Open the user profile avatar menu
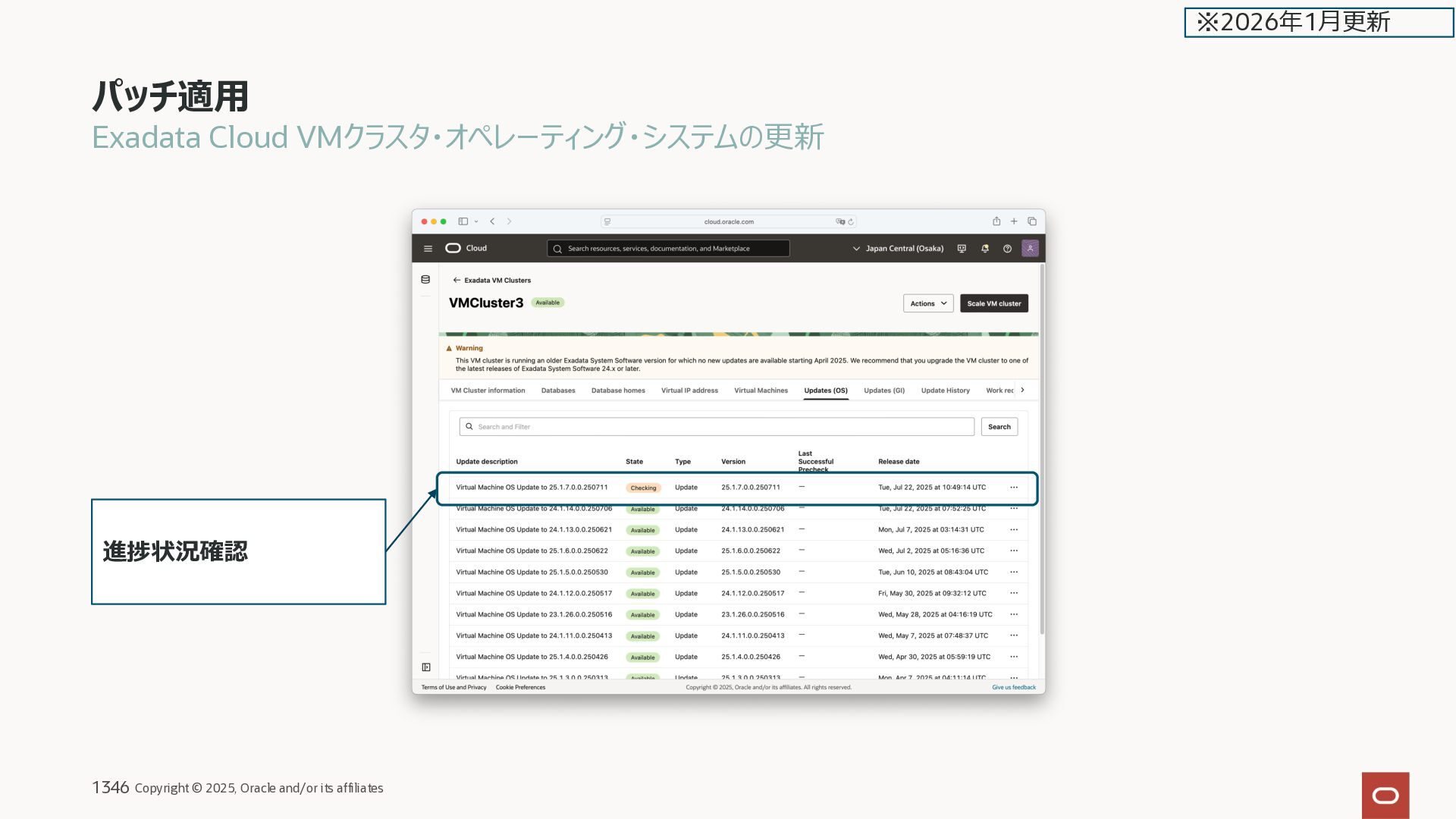The image size is (1456, 819). pyautogui.click(x=1030, y=249)
